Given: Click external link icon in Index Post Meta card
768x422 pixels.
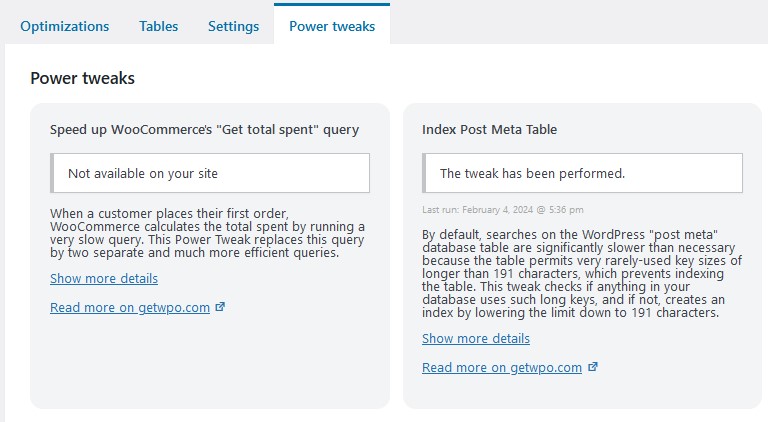Looking at the screenshot, I should point(593,367).
